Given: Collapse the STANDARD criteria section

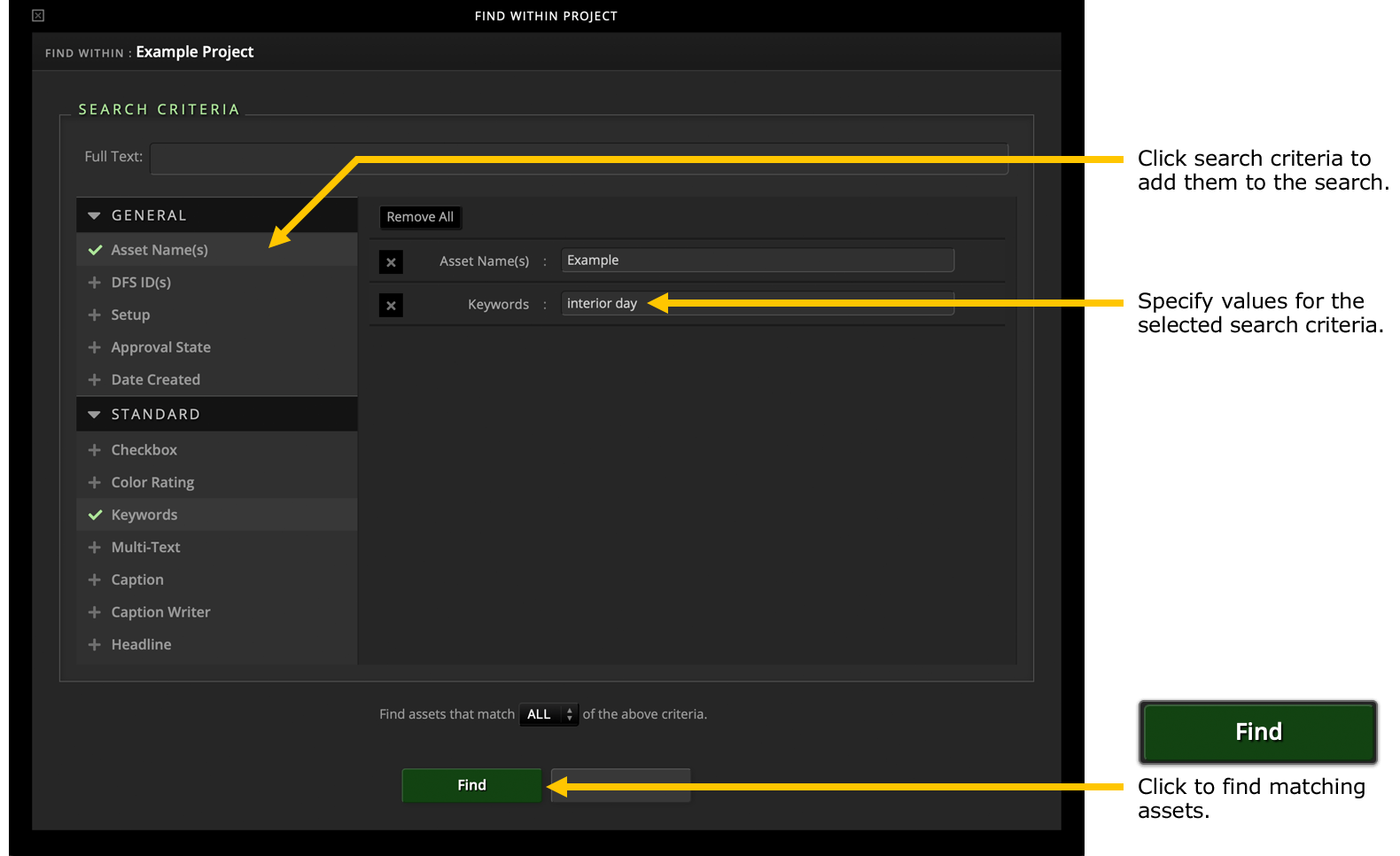Looking at the screenshot, I should (94, 414).
